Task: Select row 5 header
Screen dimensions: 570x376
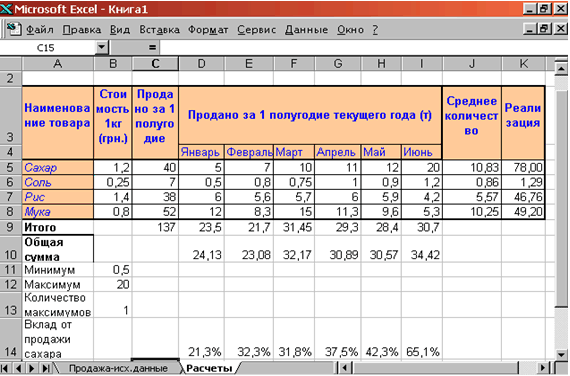Action: 11,167
